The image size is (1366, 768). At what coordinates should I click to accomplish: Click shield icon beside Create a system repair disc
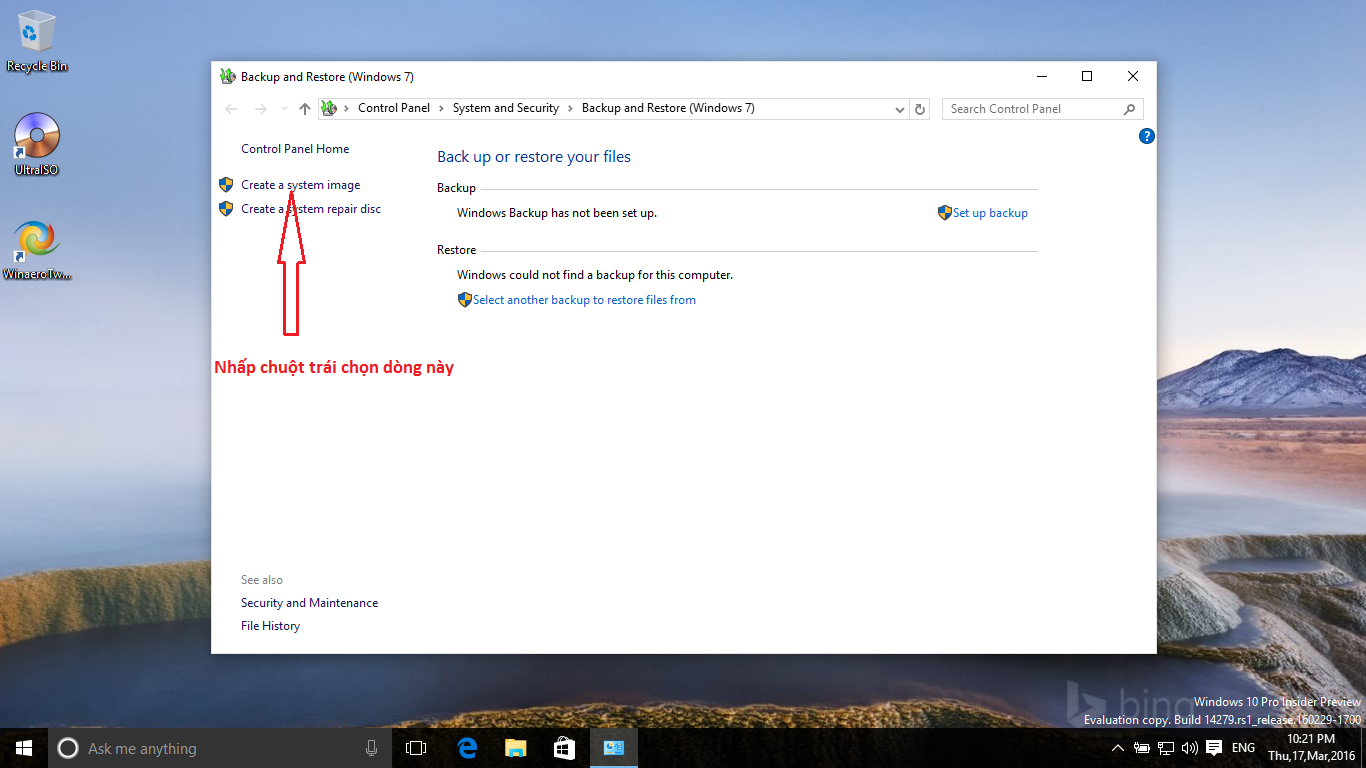click(226, 209)
